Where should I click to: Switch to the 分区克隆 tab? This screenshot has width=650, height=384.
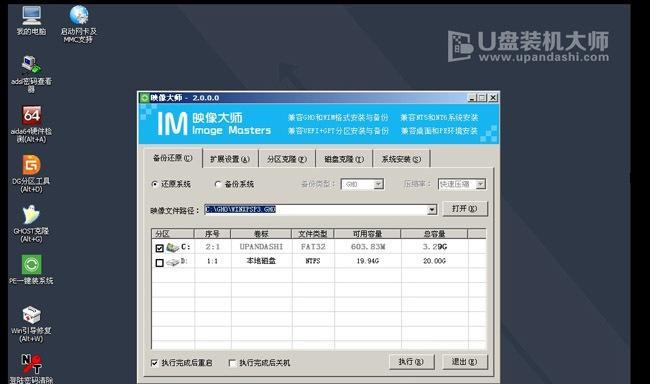(x=287, y=159)
